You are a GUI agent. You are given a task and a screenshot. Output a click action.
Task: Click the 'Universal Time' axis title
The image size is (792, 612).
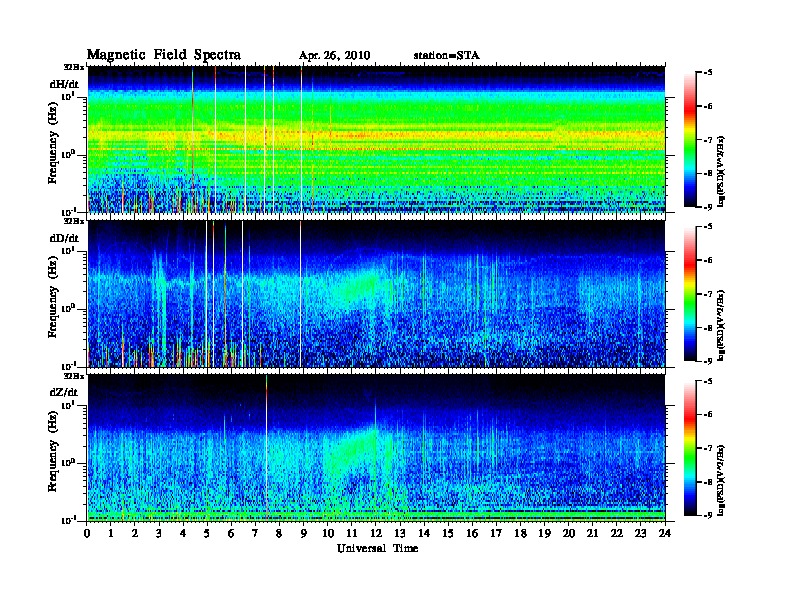pos(377,548)
